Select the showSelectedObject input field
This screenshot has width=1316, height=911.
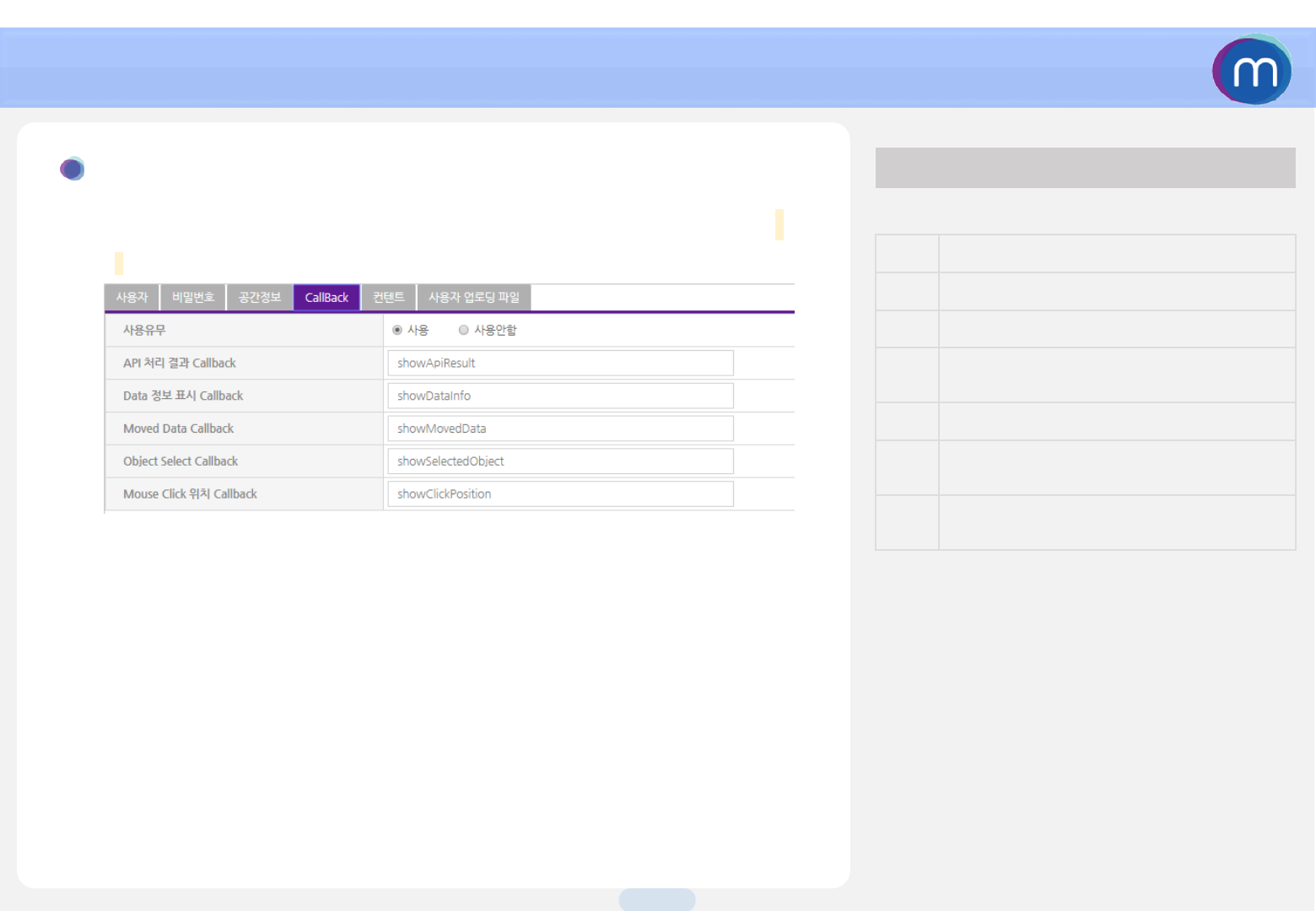tap(560, 461)
